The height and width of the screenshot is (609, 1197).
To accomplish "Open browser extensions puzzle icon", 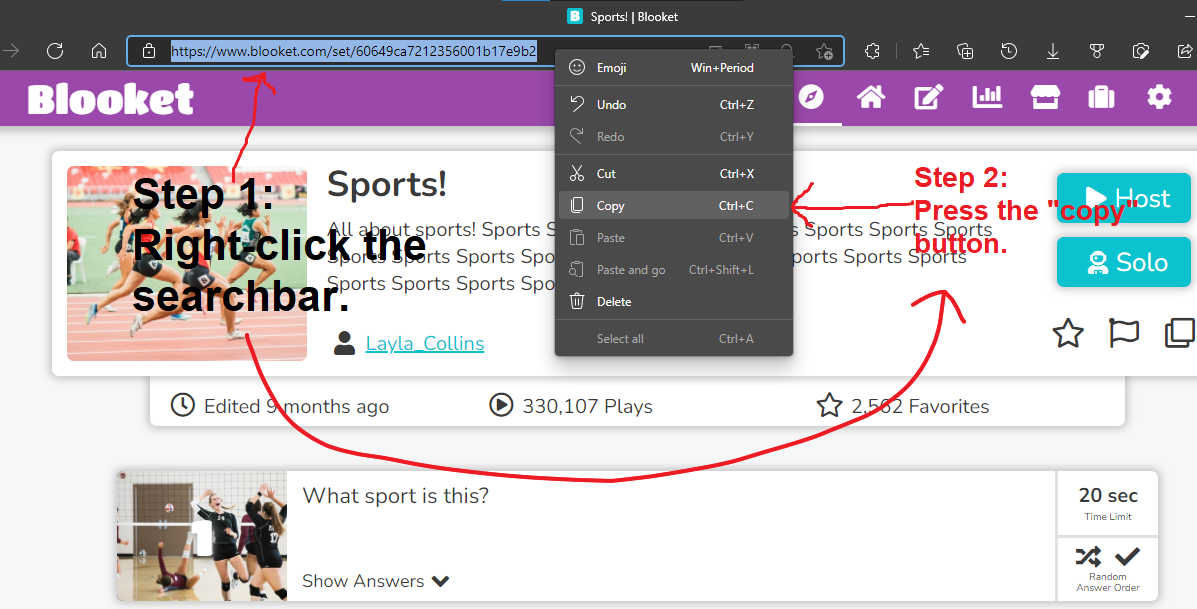I will 872,51.
